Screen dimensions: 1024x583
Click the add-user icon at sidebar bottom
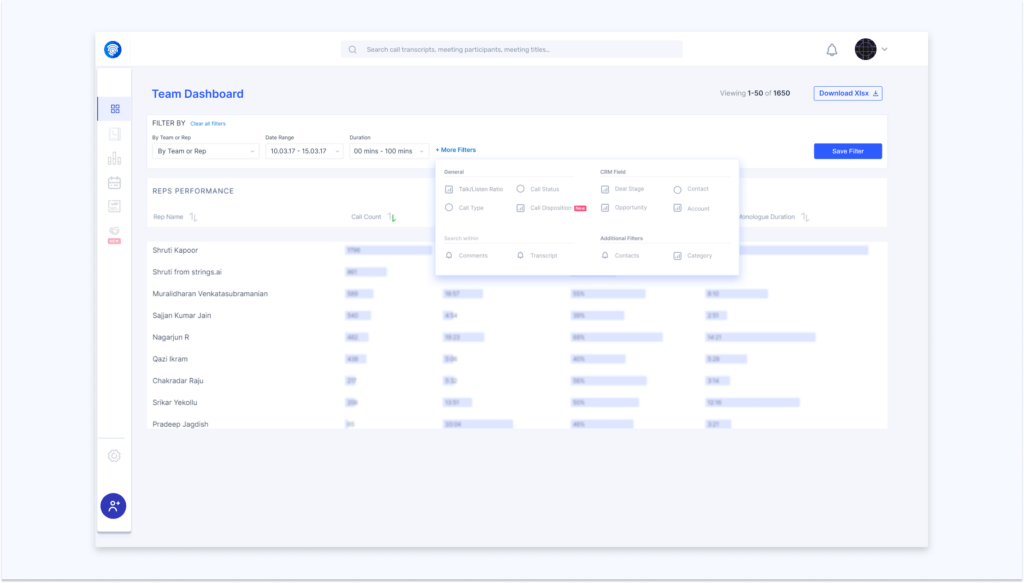pyautogui.click(x=113, y=506)
